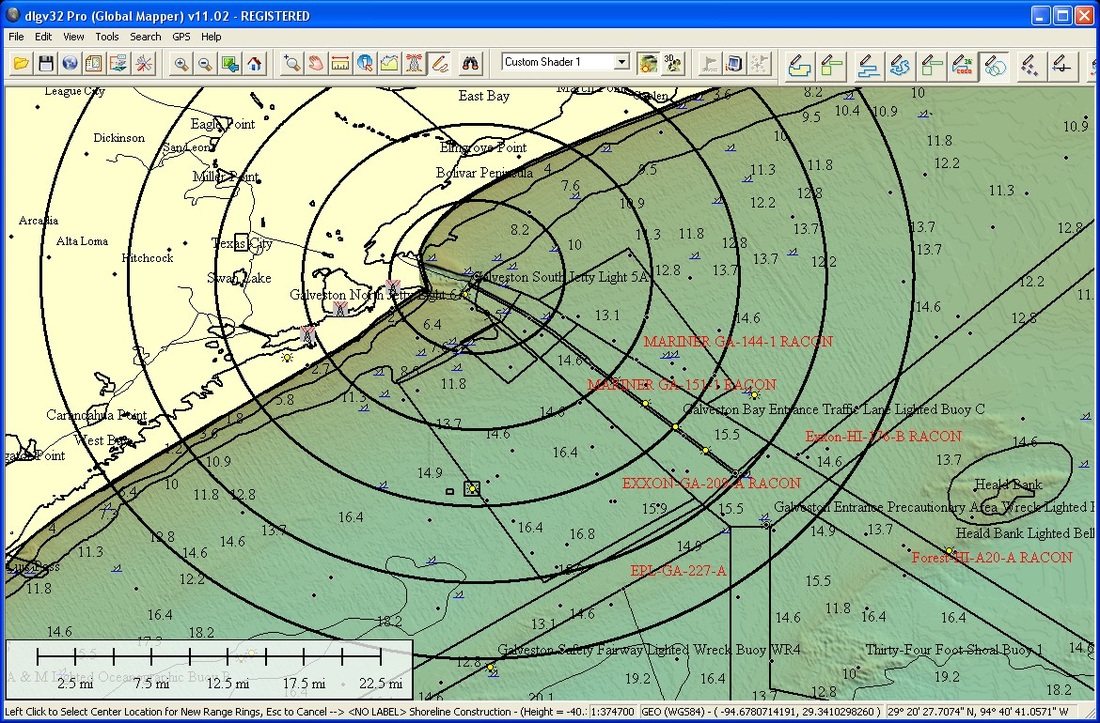
Task: Toggle hill shading on the map
Action: pyautogui.click(x=648, y=64)
